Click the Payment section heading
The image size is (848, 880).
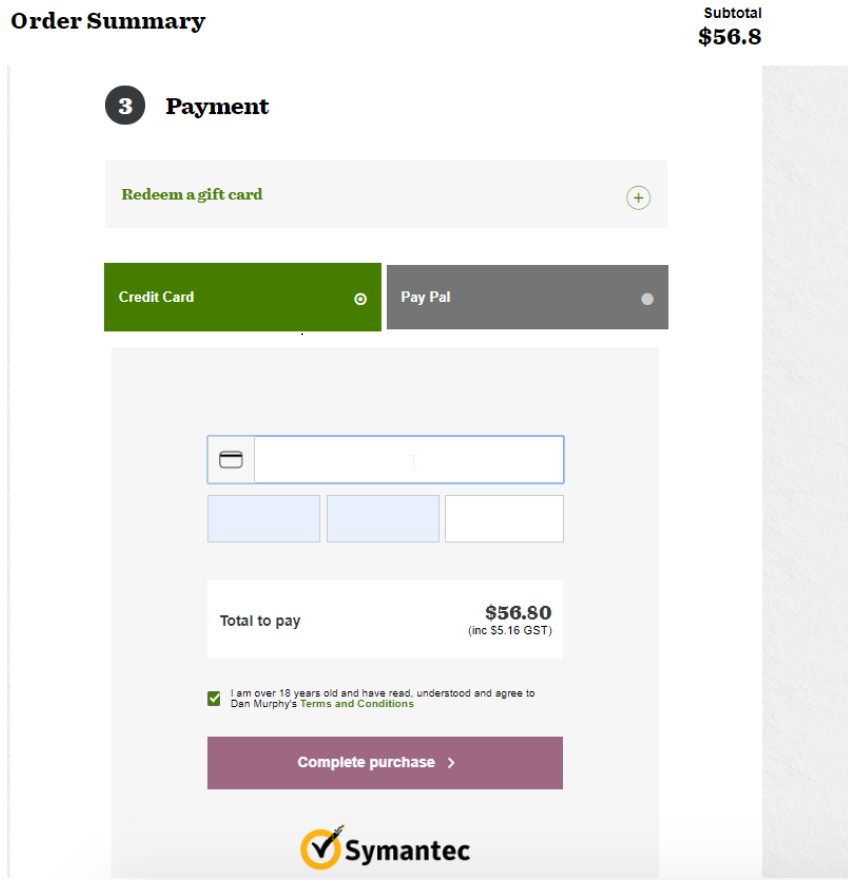[x=217, y=107]
